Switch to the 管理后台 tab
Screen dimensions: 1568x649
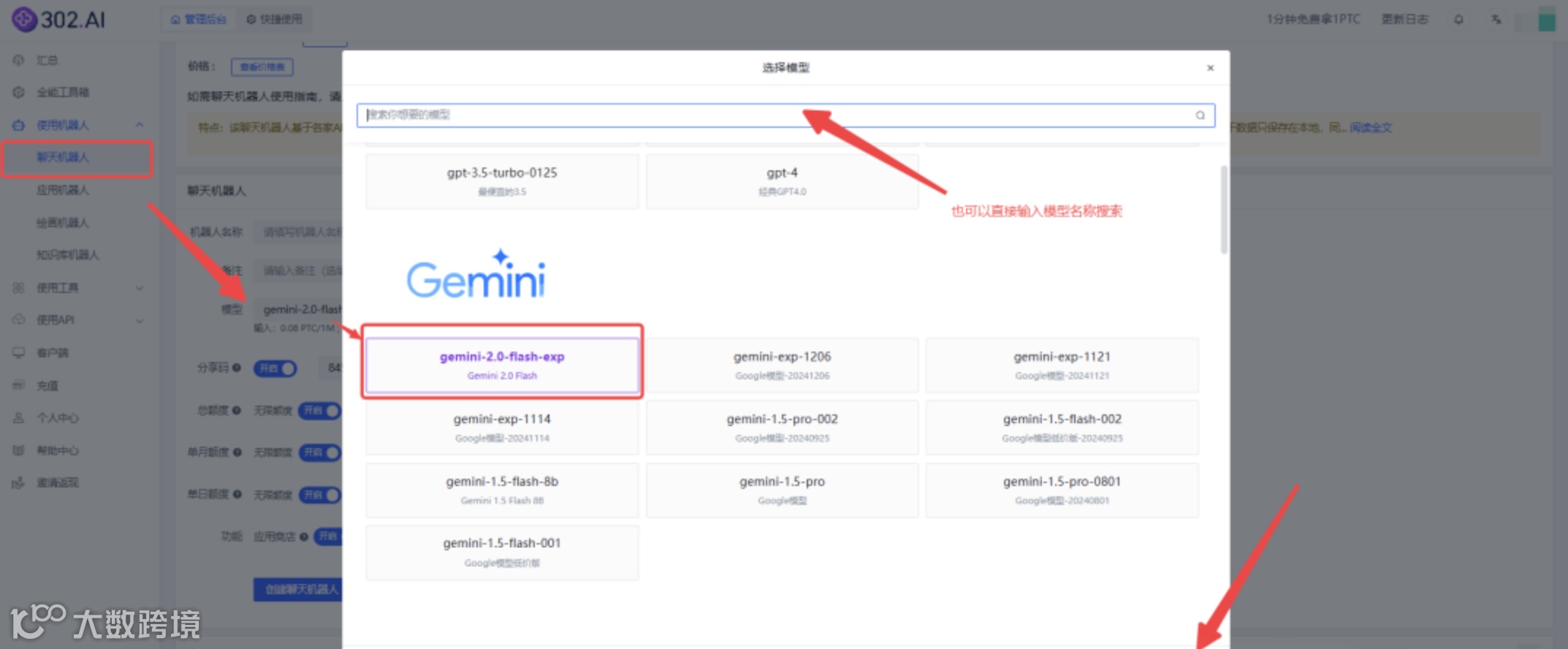[199, 19]
